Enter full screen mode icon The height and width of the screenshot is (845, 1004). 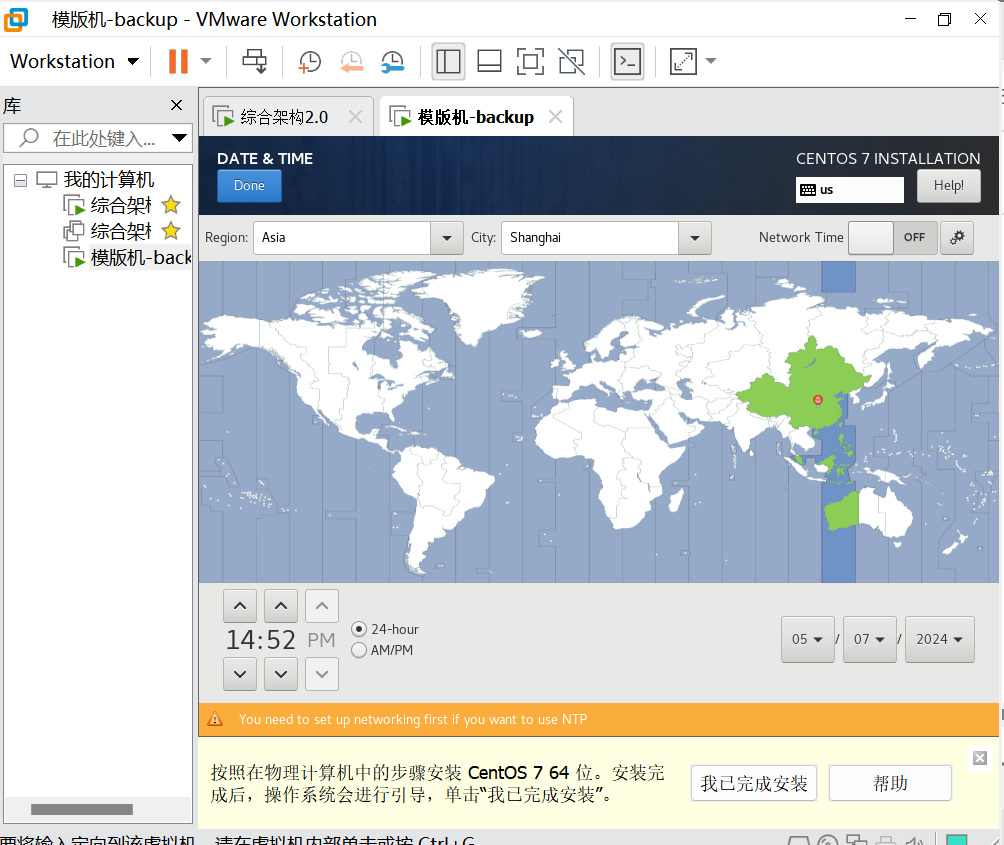coord(530,61)
